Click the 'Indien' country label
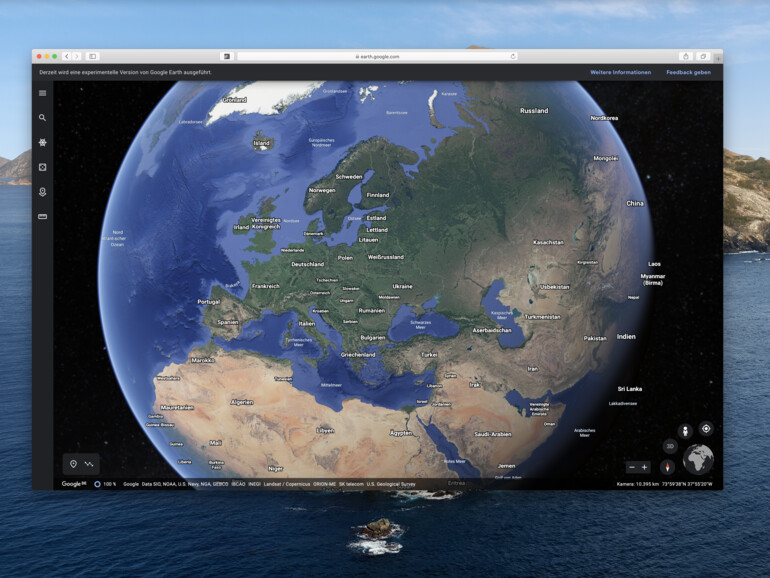The image size is (770, 578). (626, 336)
